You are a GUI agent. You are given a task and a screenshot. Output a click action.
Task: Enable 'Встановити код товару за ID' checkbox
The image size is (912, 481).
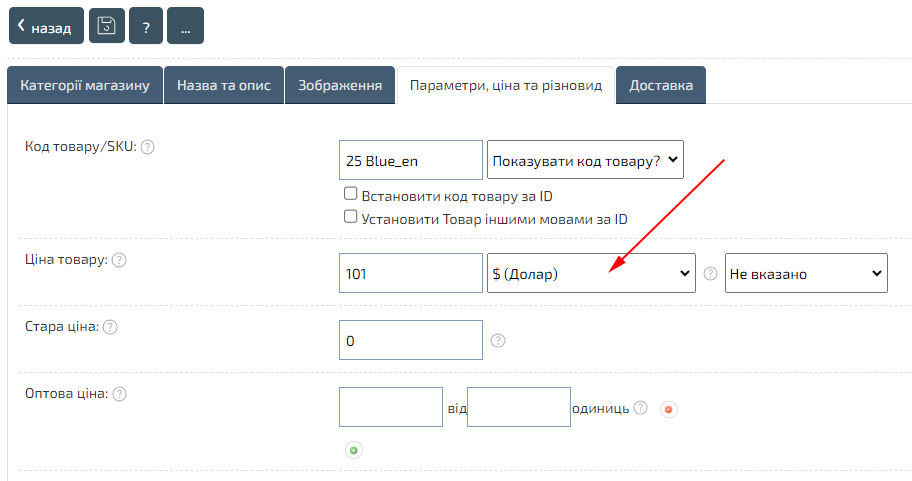tap(350, 194)
